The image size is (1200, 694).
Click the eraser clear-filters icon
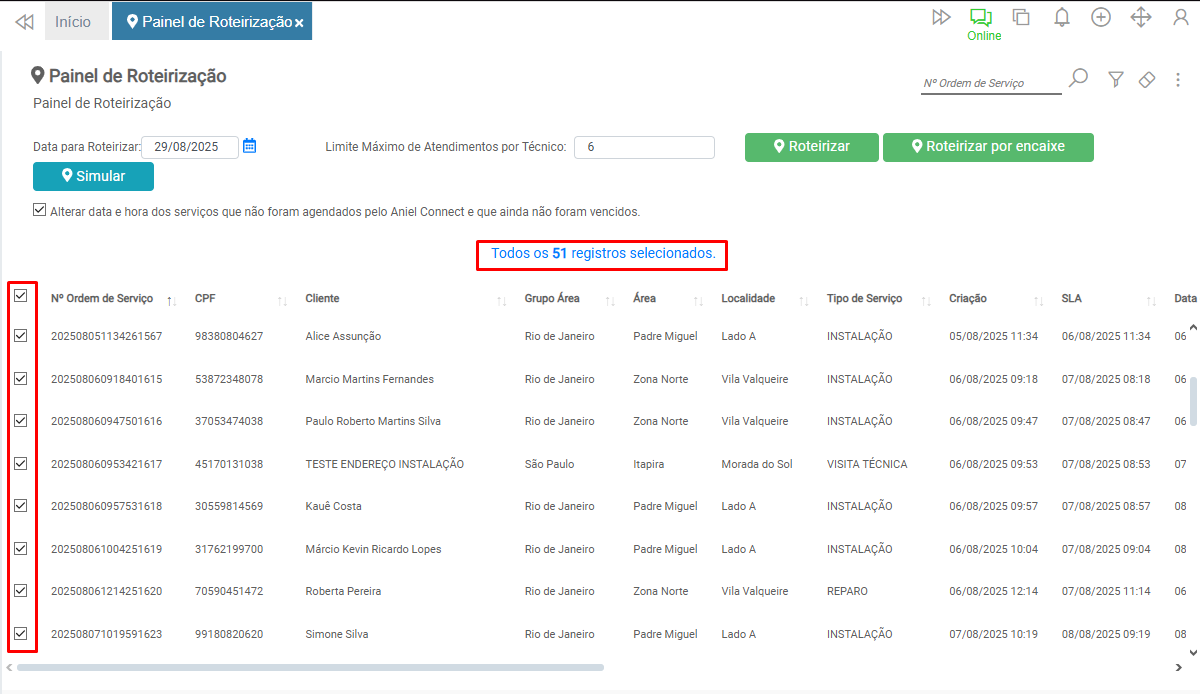click(x=1147, y=80)
